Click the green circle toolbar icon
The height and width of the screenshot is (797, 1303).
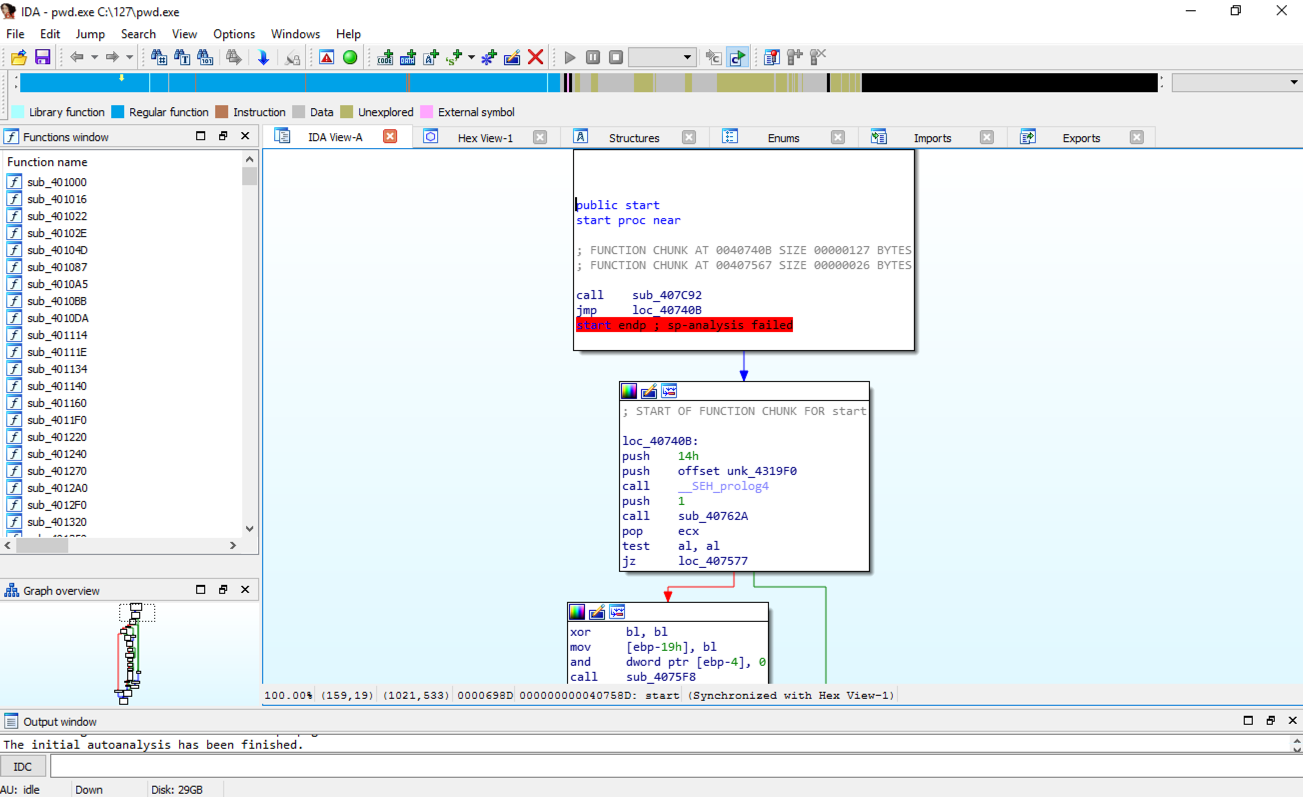coord(350,58)
